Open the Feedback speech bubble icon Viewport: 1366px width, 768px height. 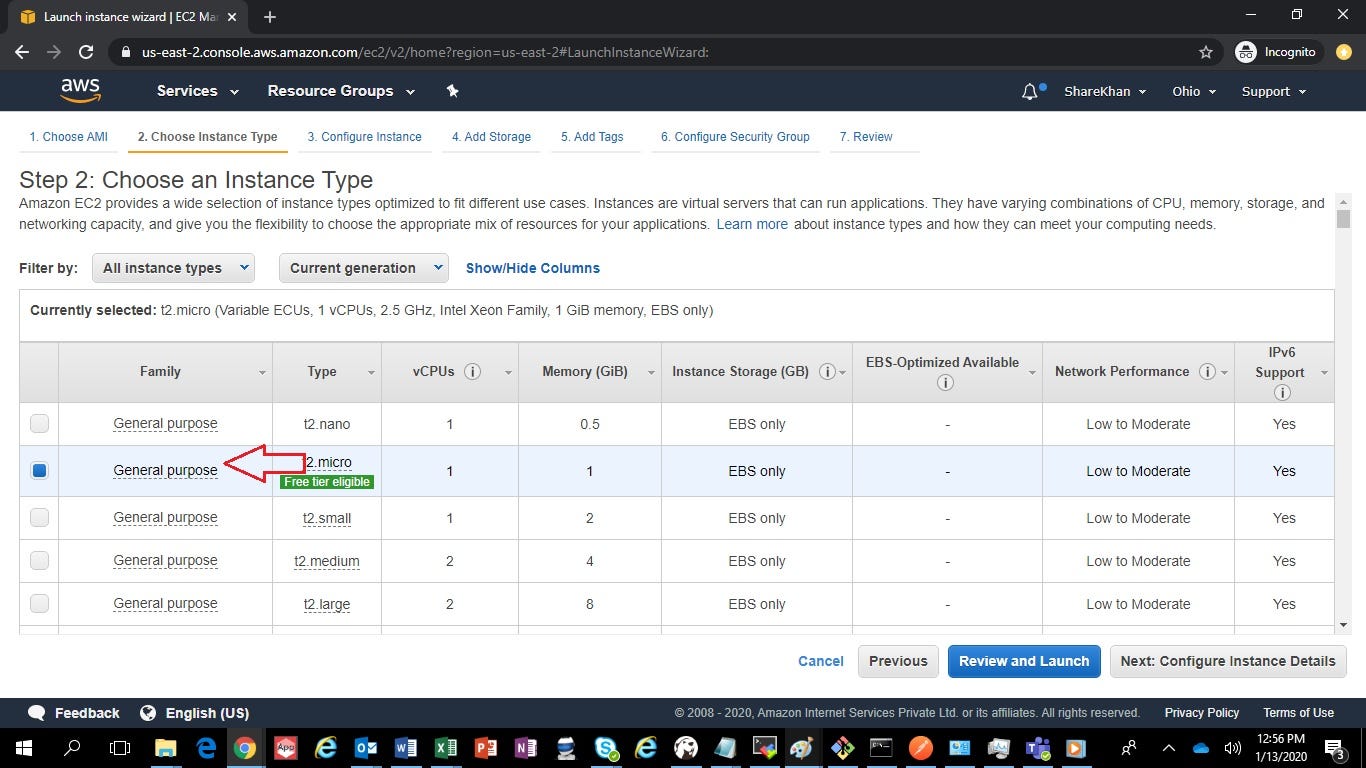[x=37, y=713]
